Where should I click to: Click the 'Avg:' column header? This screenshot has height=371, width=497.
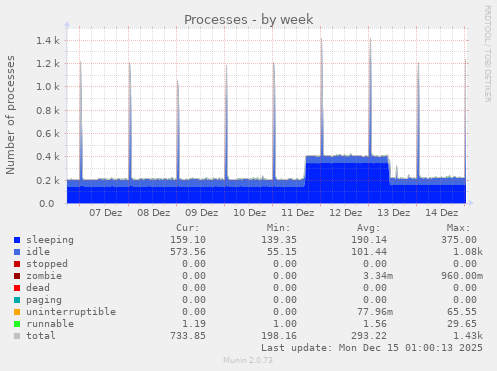click(x=368, y=228)
